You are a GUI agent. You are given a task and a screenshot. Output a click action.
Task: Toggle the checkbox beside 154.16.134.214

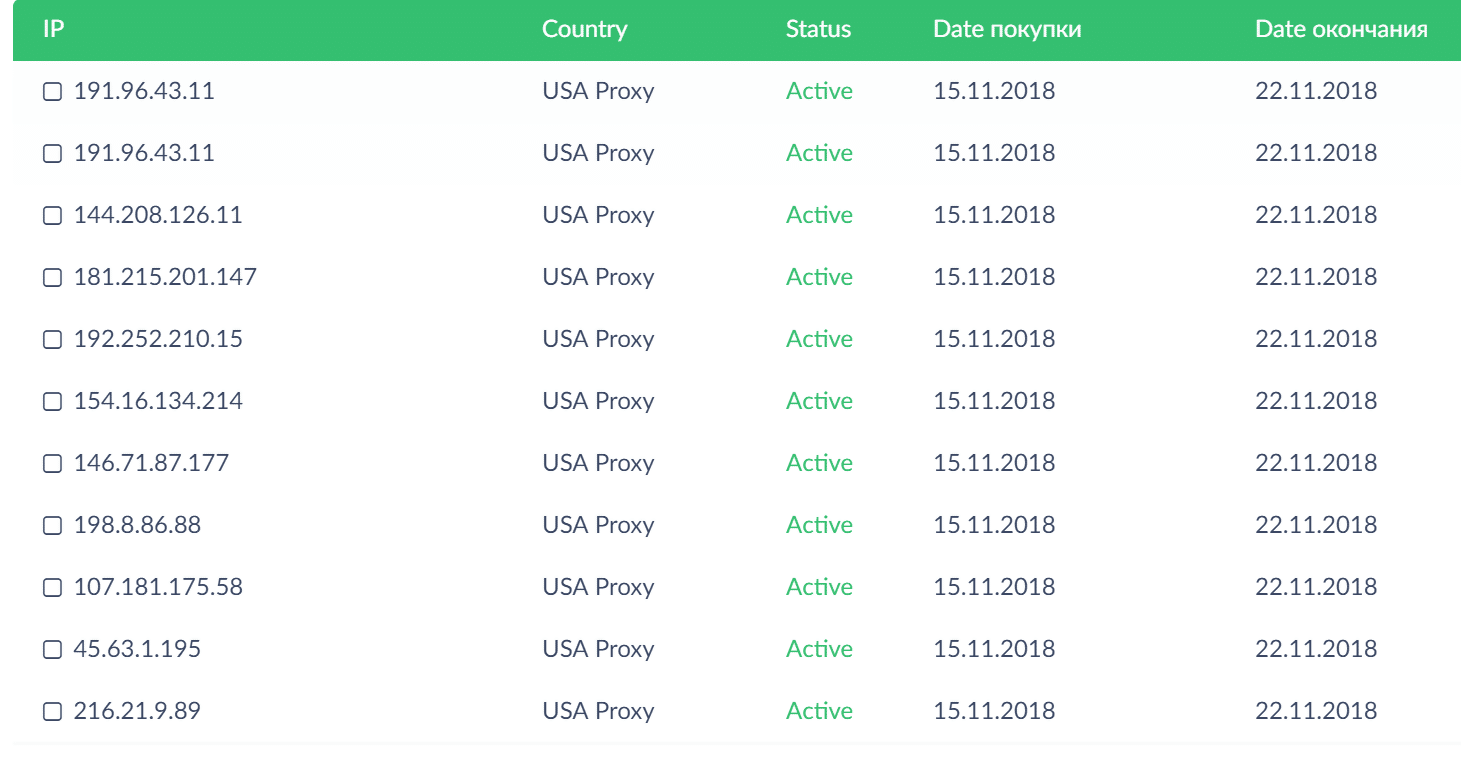click(x=52, y=402)
